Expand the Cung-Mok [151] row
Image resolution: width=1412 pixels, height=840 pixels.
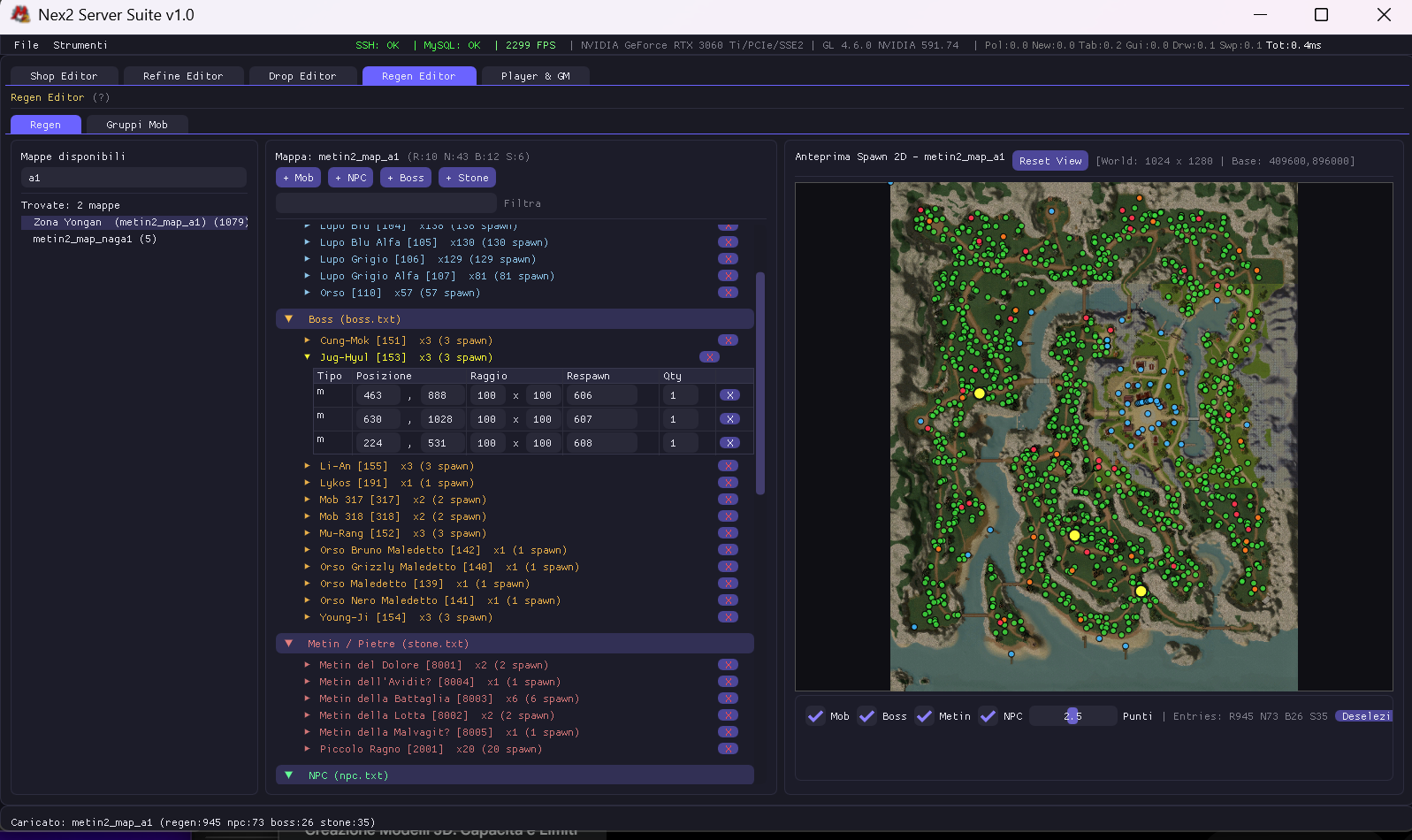[x=307, y=340]
